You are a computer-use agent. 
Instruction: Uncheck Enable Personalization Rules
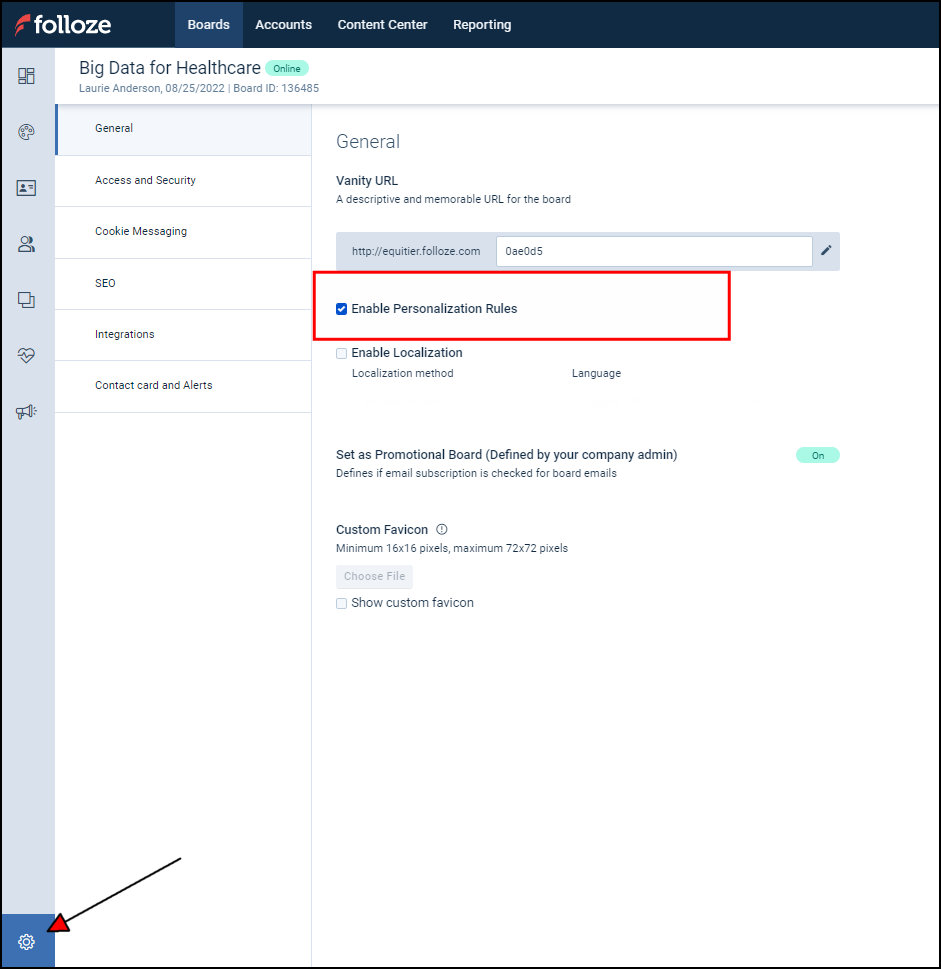click(x=342, y=309)
